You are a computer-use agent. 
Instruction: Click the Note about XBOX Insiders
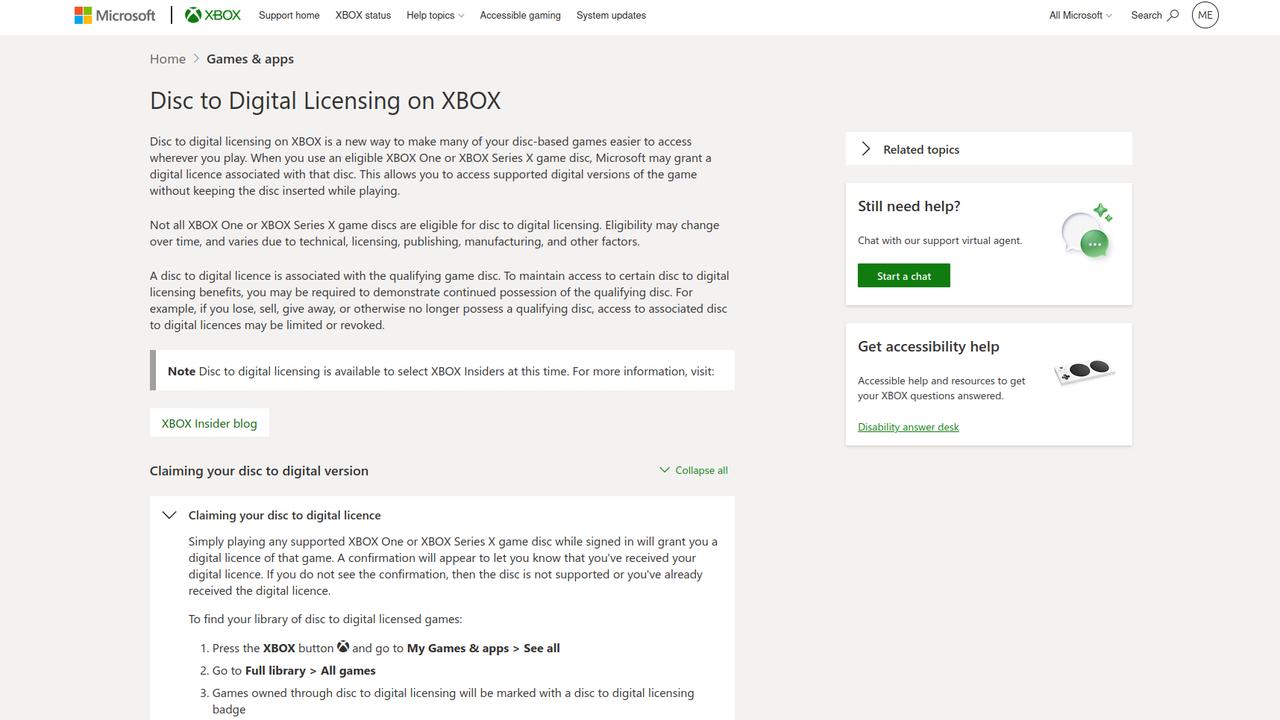point(442,370)
